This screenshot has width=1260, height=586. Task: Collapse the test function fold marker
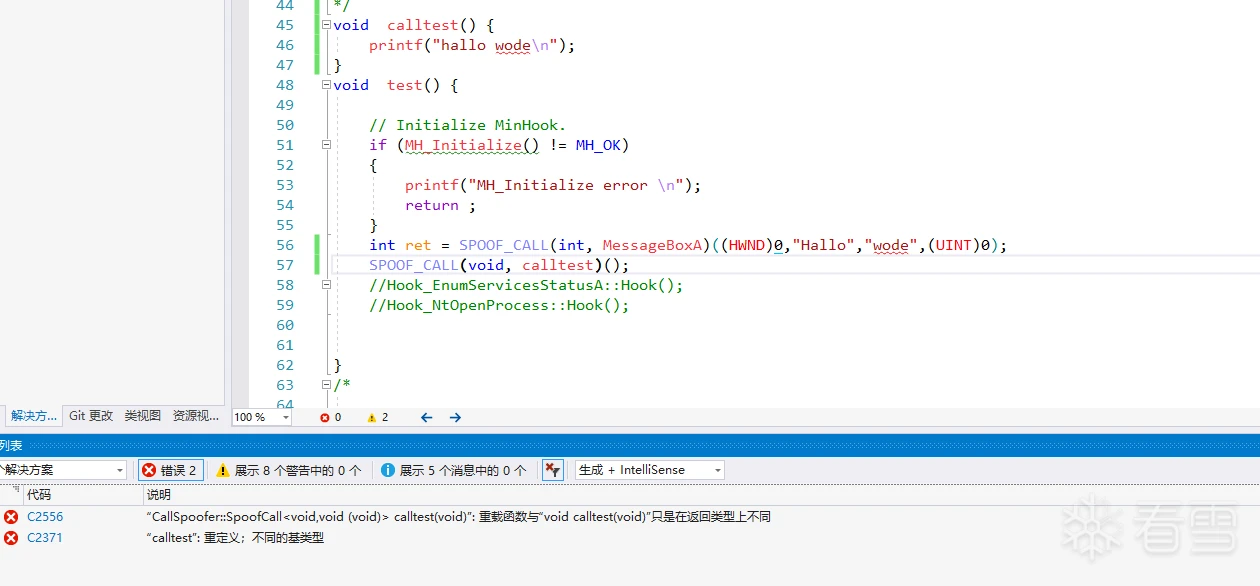tap(326, 85)
